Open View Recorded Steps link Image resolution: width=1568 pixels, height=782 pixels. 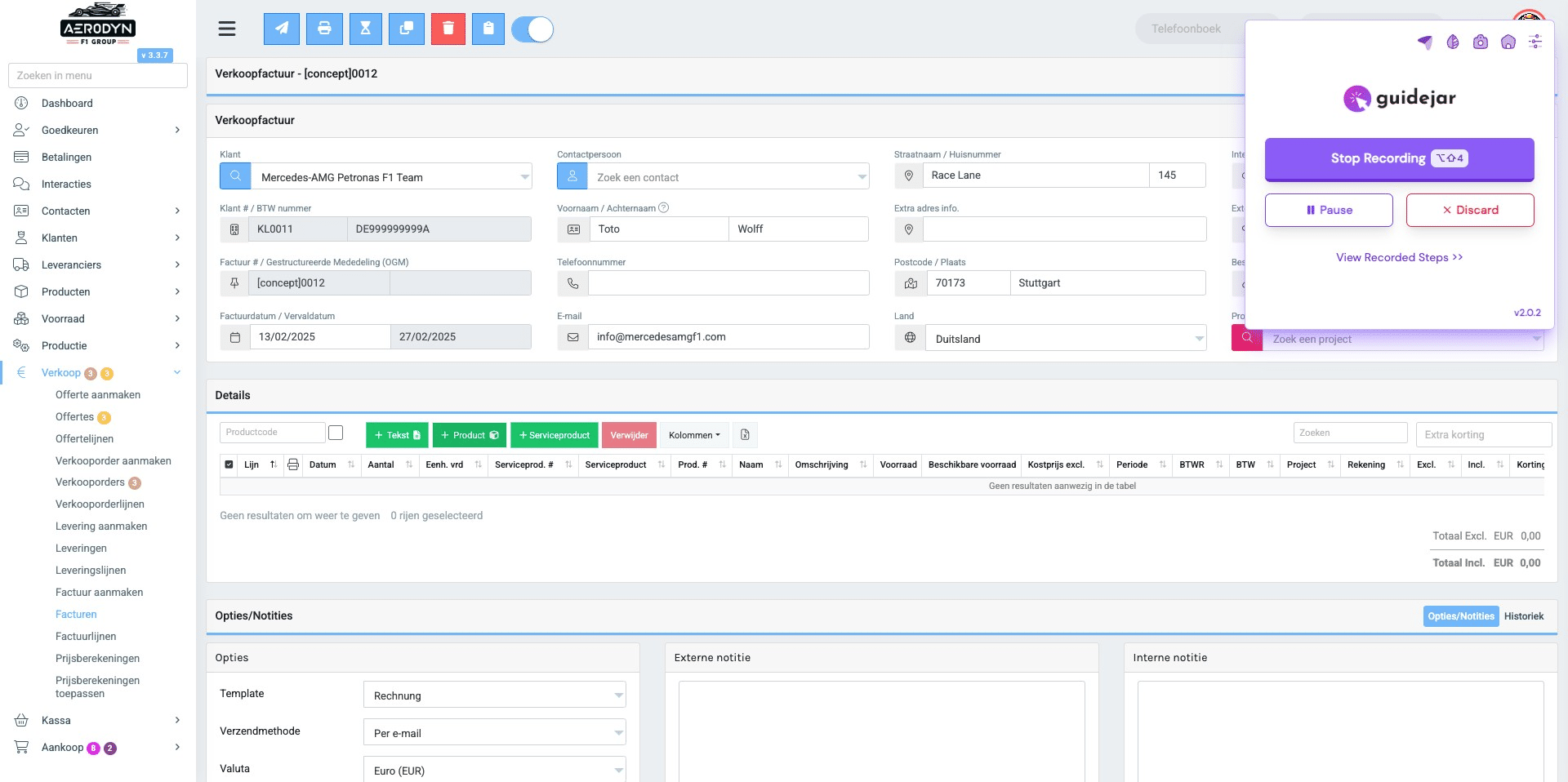point(1400,257)
